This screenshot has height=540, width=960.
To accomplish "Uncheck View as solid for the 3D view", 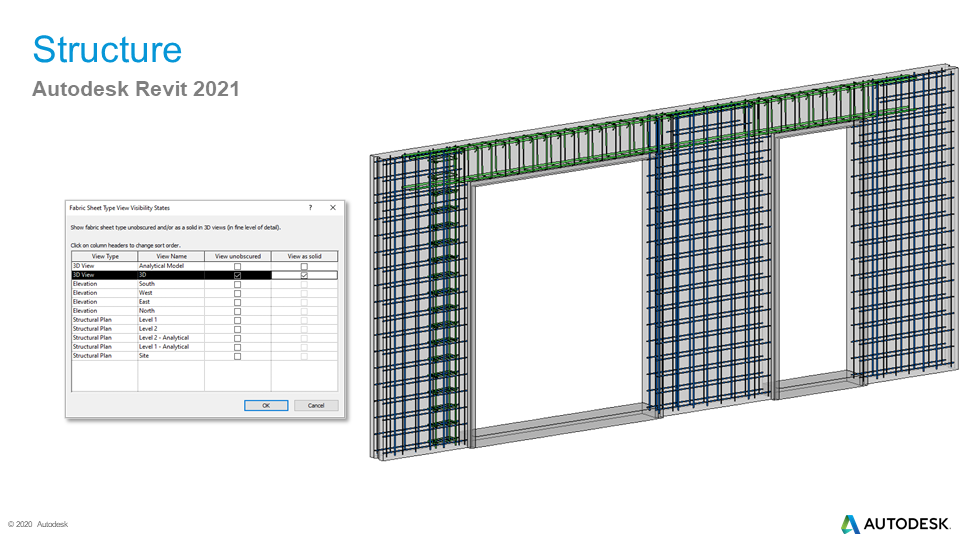I will 304,275.
